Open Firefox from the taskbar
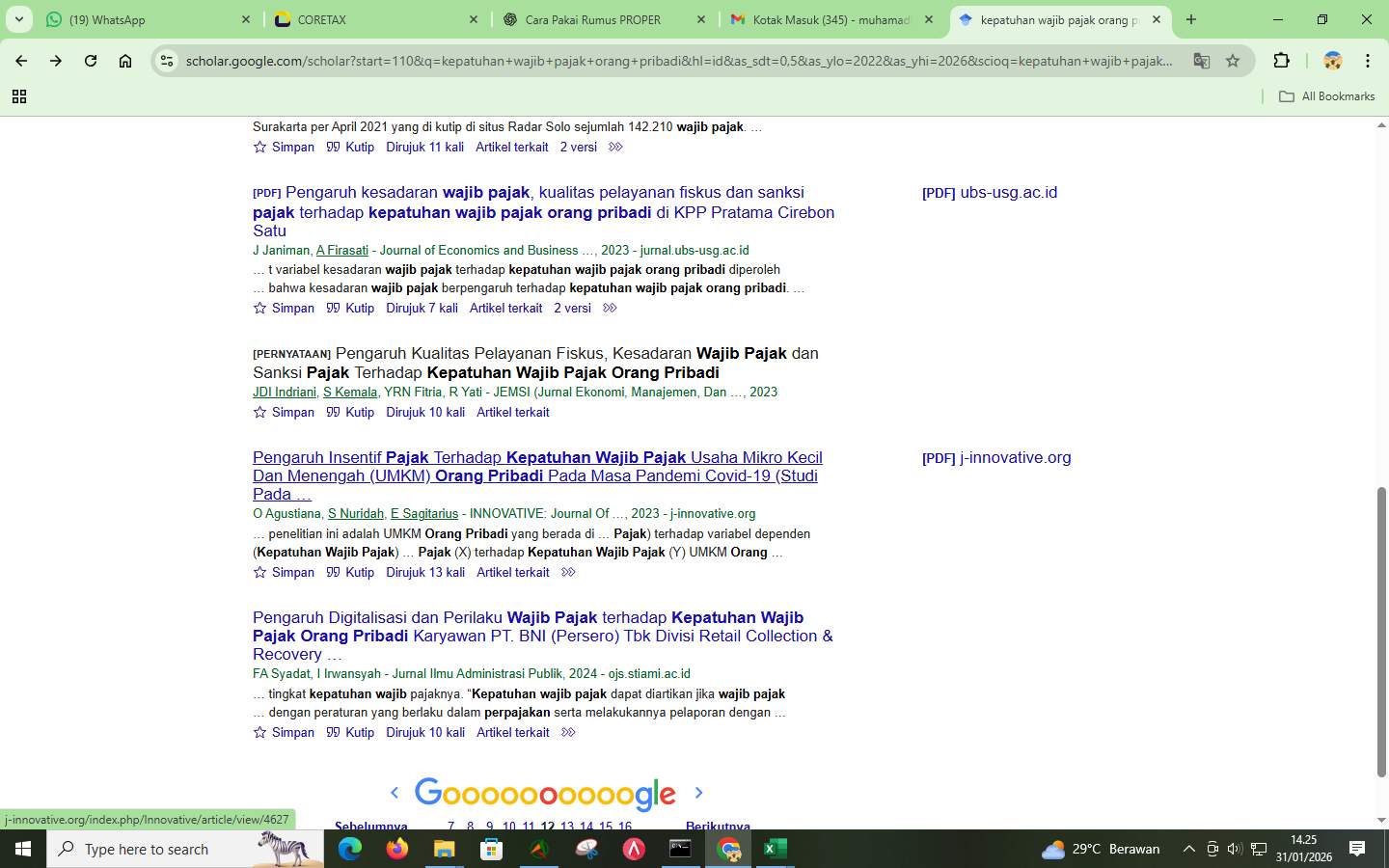This screenshot has width=1389, height=868. tap(395, 850)
